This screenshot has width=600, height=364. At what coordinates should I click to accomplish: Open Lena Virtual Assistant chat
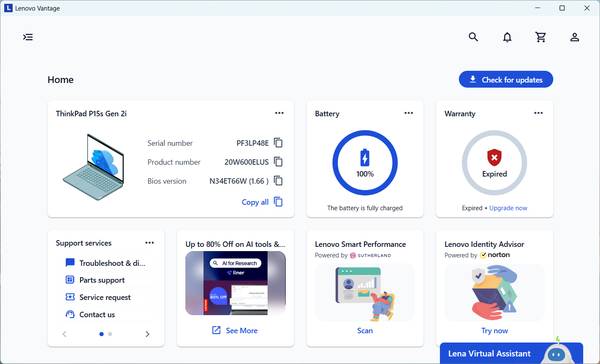[x=512, y=353]
